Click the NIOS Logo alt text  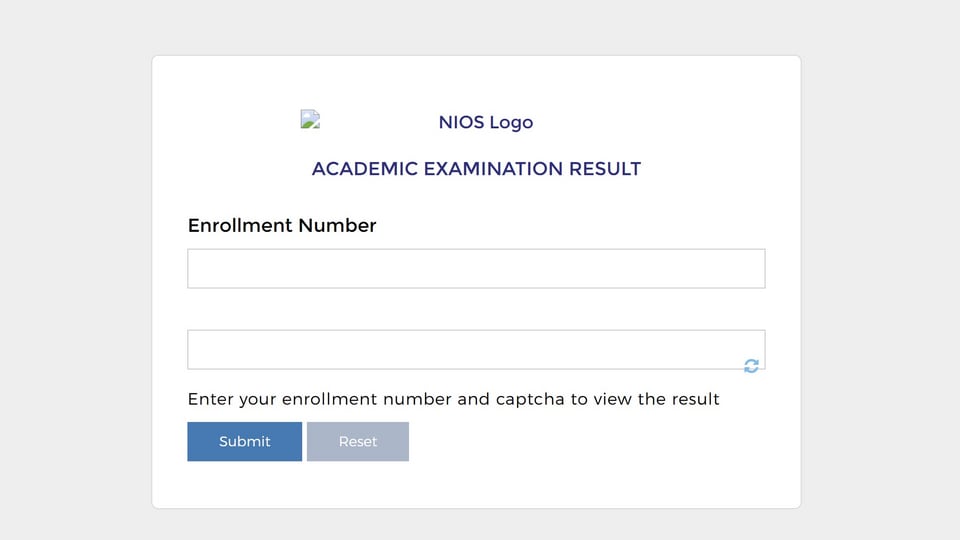pyautogui.click(x=486, y=122)
